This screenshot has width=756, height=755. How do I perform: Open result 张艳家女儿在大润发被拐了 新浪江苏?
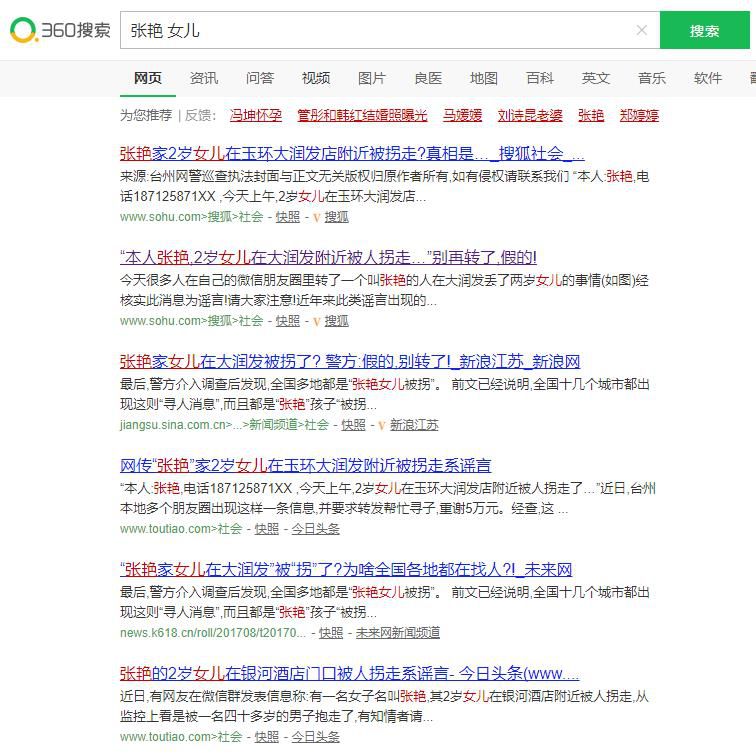coord(350,361)
